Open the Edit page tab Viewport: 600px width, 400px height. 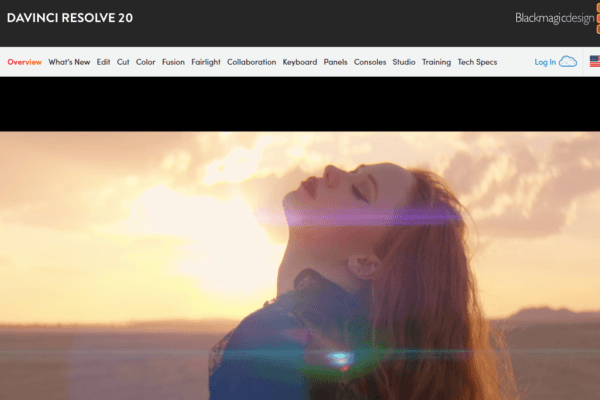point(103,62)
